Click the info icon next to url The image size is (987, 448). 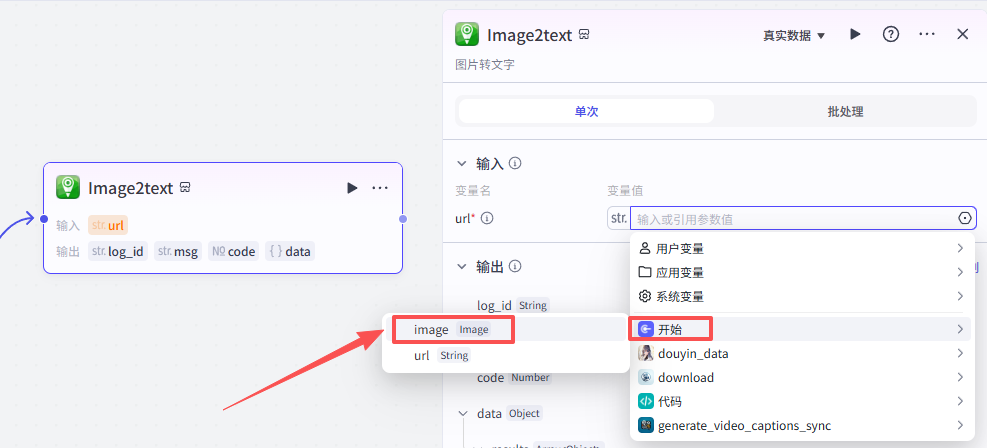coord(488,218)
